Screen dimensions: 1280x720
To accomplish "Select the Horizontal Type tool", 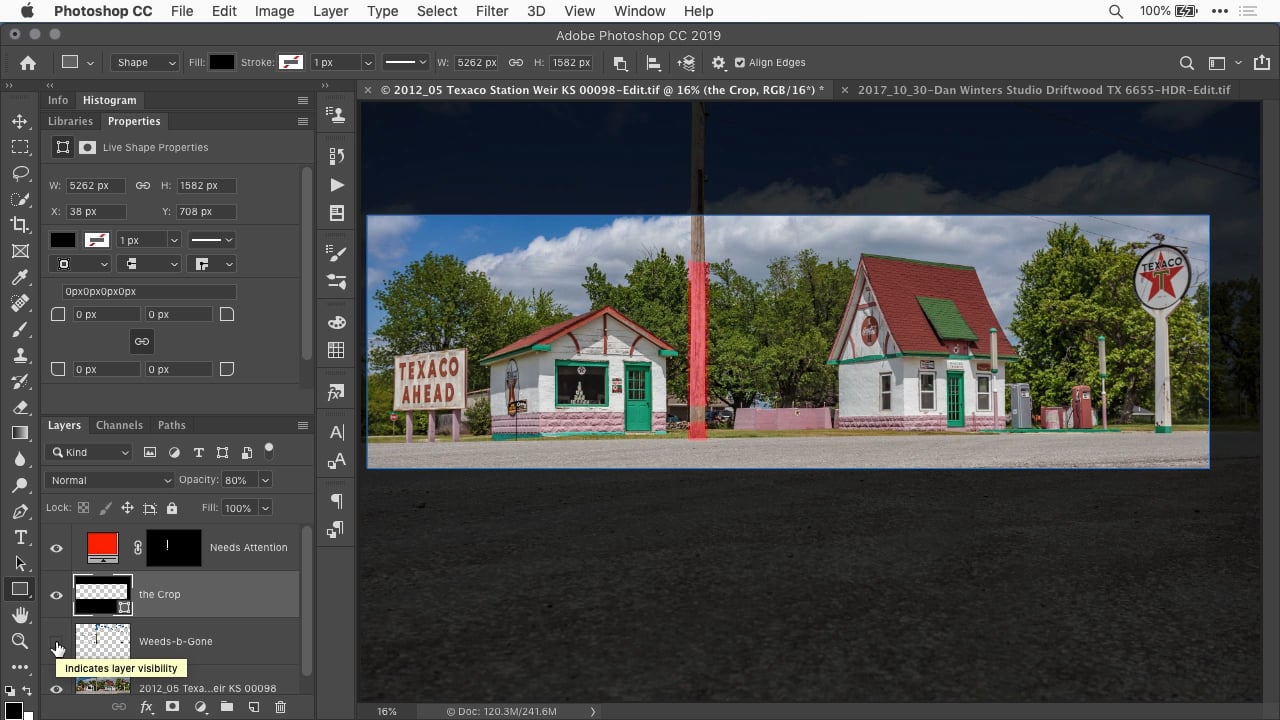I will 19,537.
